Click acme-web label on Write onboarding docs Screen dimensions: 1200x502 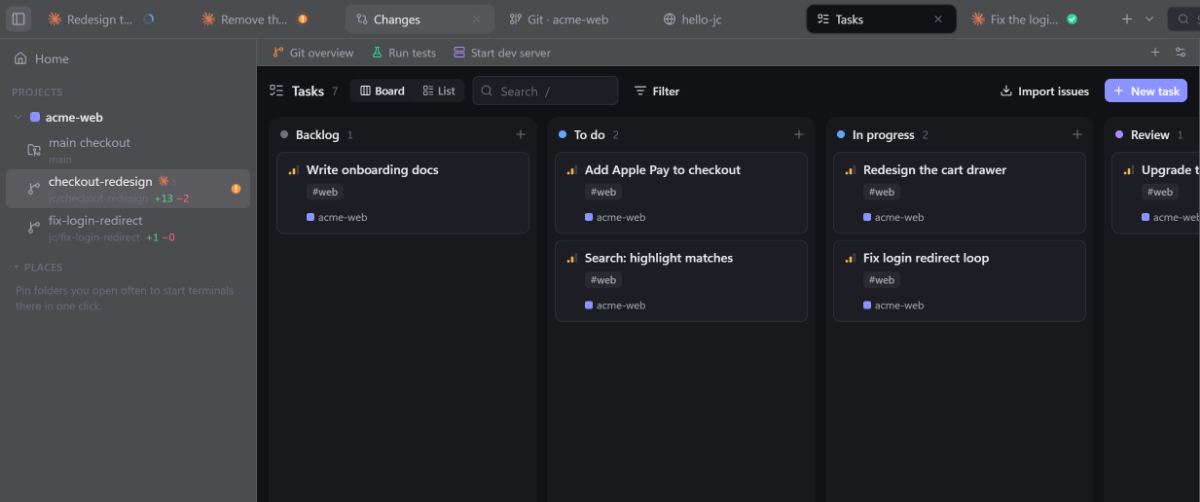337,217
